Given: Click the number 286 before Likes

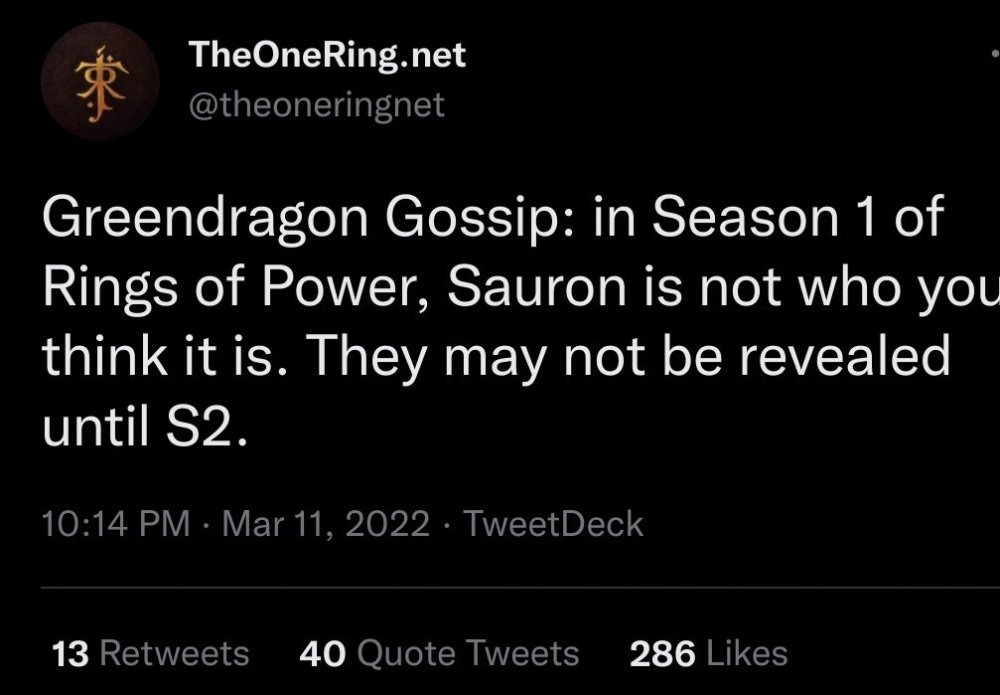Looking at the screenshot, I should click(x=662, y=653).
